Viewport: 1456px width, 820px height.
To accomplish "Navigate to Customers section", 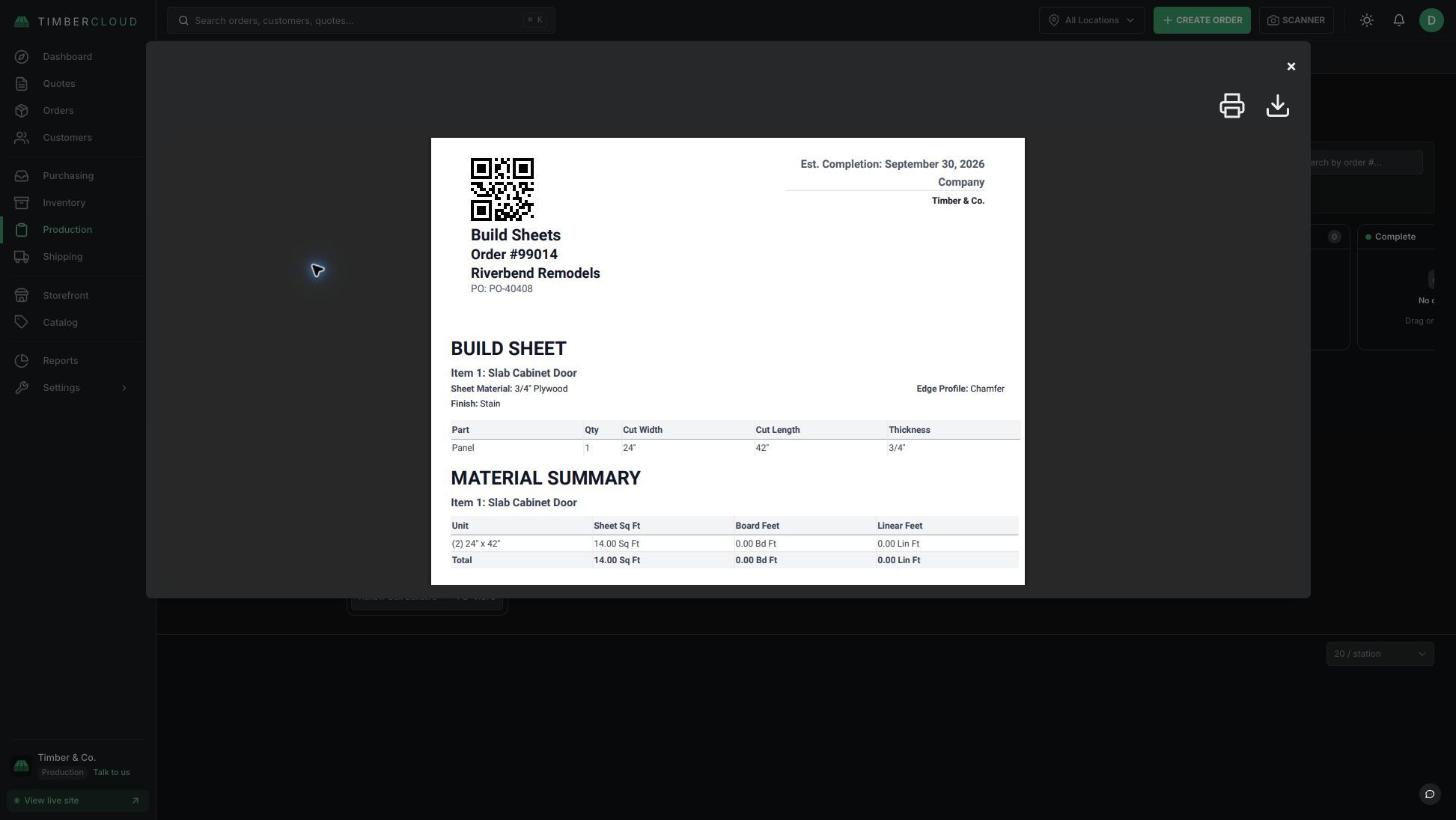I will (x=67, y=138).
